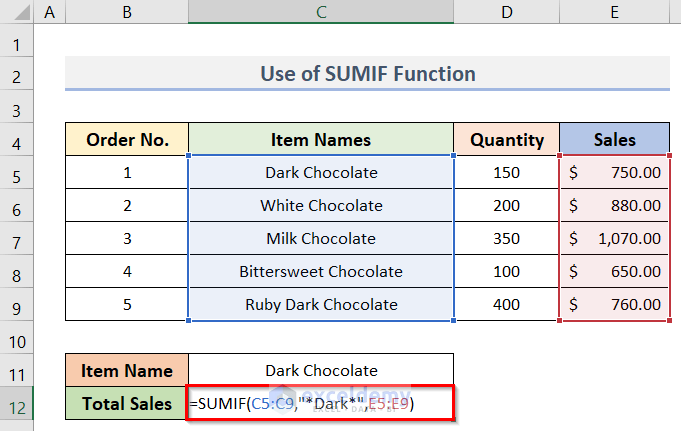Select the 'Ruby Dark Chocolate' cell

click(321, 304)
